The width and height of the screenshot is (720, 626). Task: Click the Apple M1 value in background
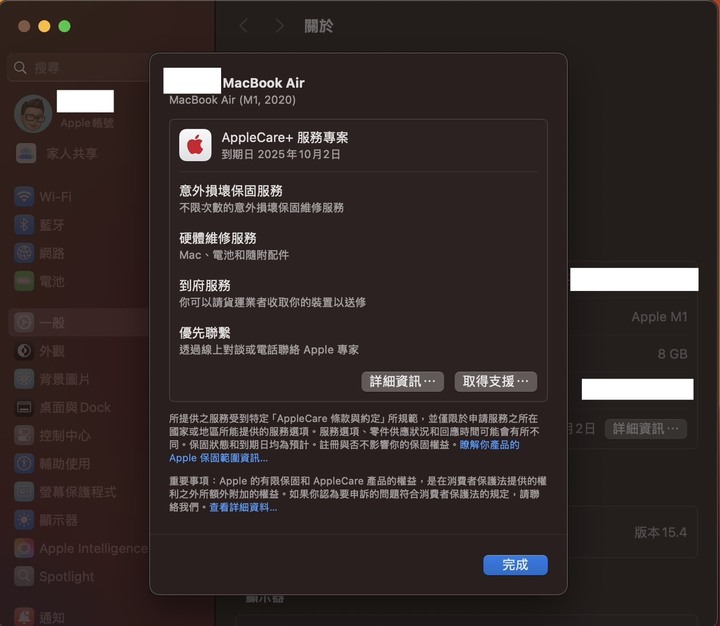click(659, 317)
